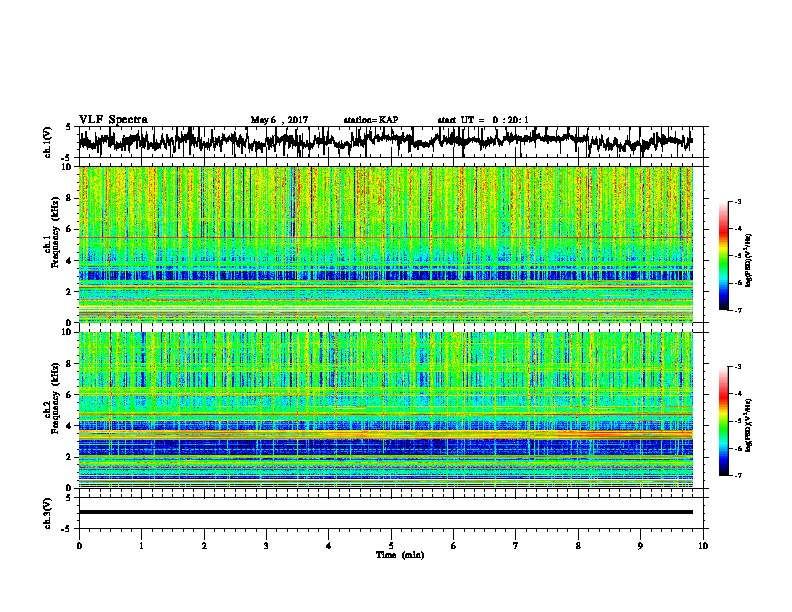
Task: Click inside the ch.1 spectrogram panel
Action: pos(385,244)
